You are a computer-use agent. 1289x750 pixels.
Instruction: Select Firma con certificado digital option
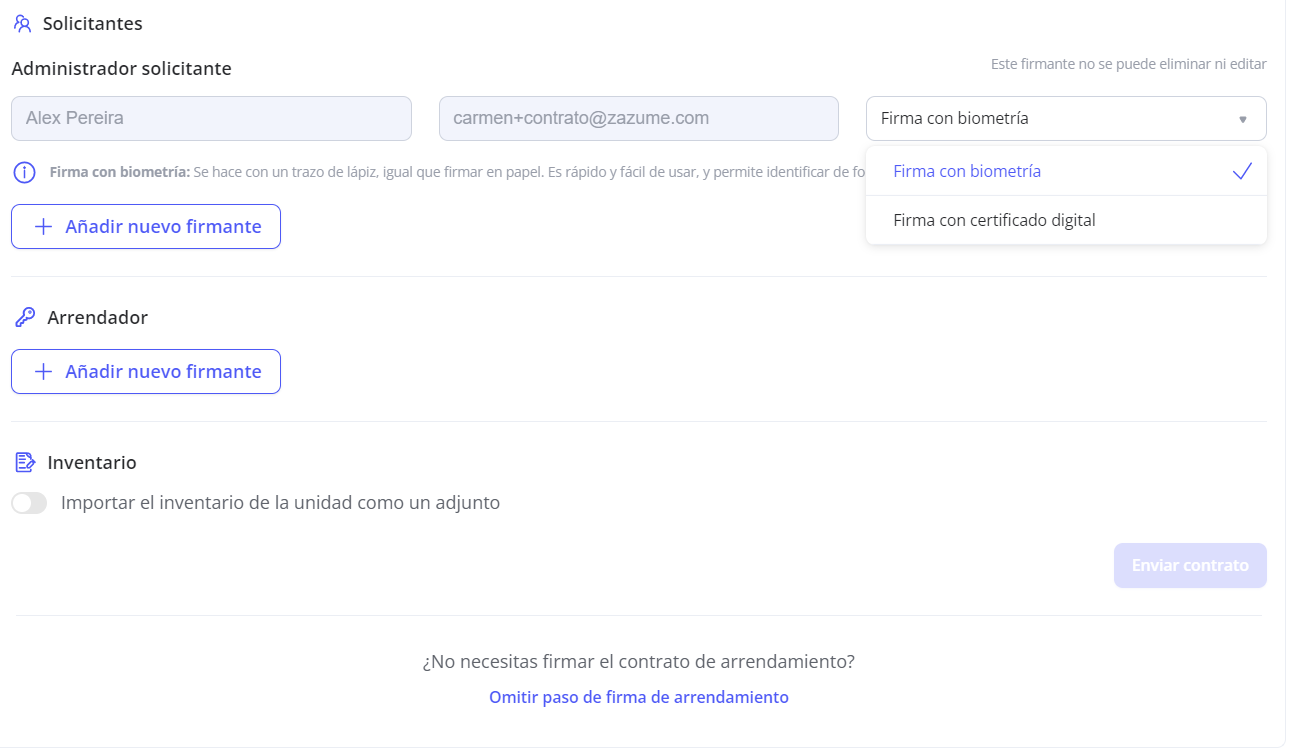tap(994, 220)
